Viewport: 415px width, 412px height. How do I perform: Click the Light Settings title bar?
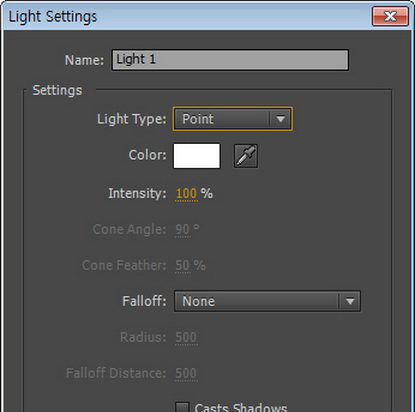point(187,16)
